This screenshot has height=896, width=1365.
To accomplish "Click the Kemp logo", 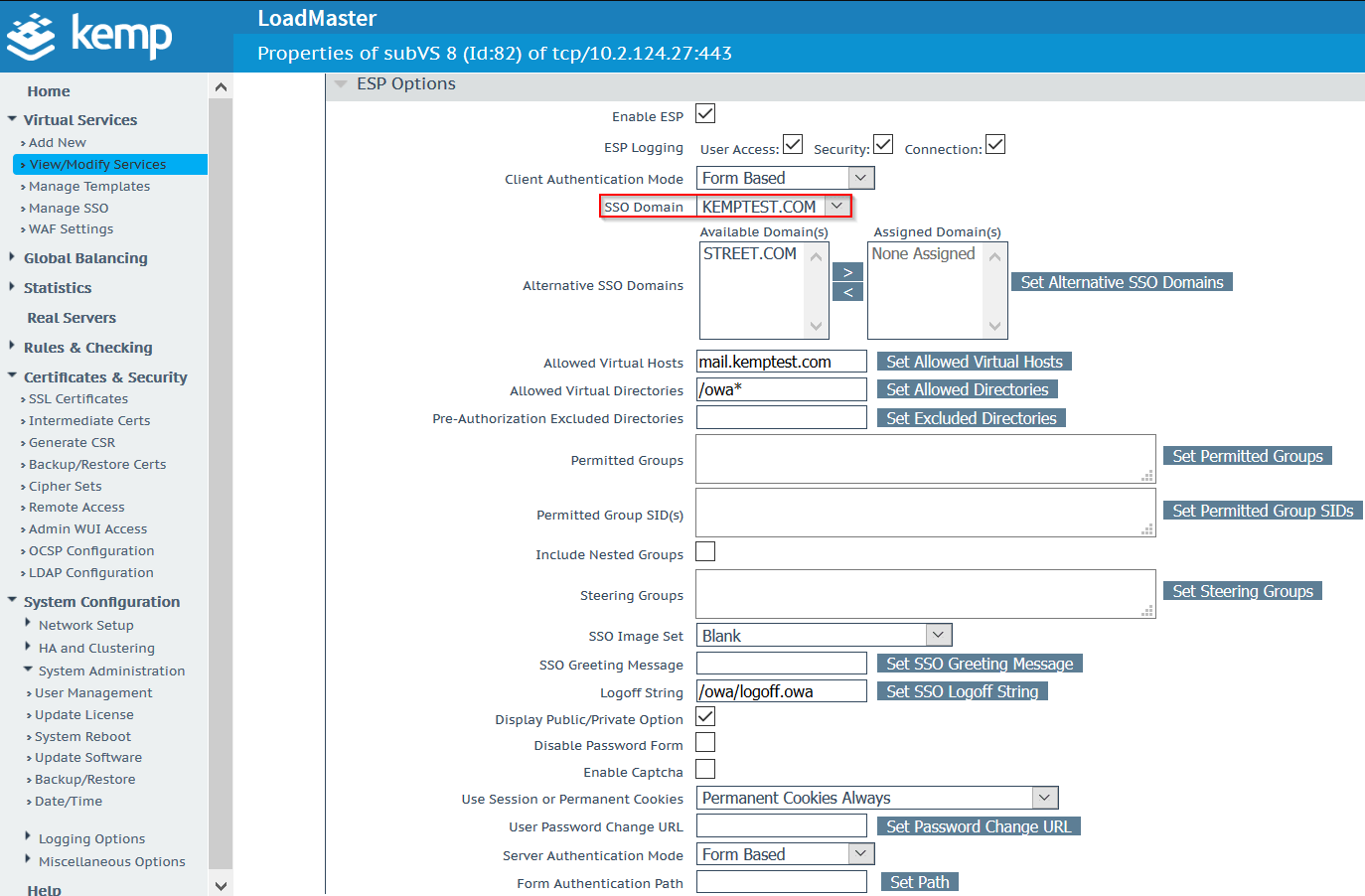I will tap(89, 36).
